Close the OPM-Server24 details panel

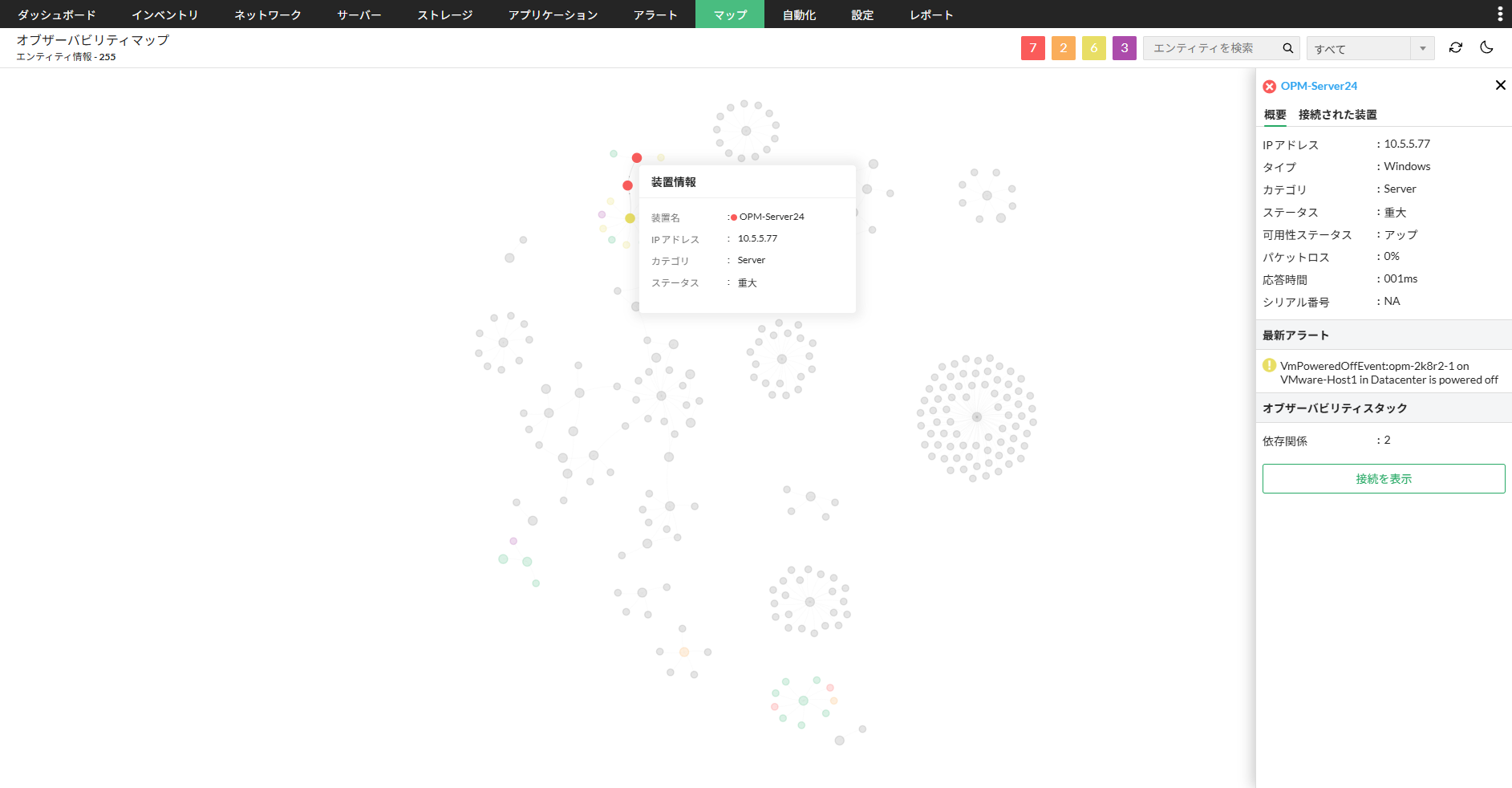pyautogui.click(x=1501, y=85)
